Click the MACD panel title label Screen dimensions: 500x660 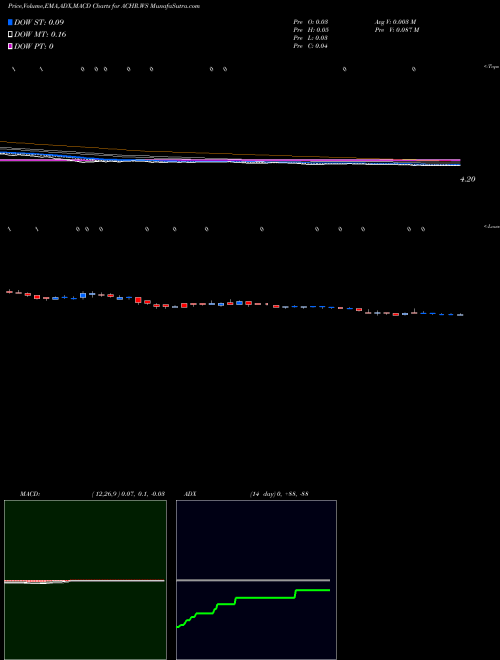[x=29, y=494]
